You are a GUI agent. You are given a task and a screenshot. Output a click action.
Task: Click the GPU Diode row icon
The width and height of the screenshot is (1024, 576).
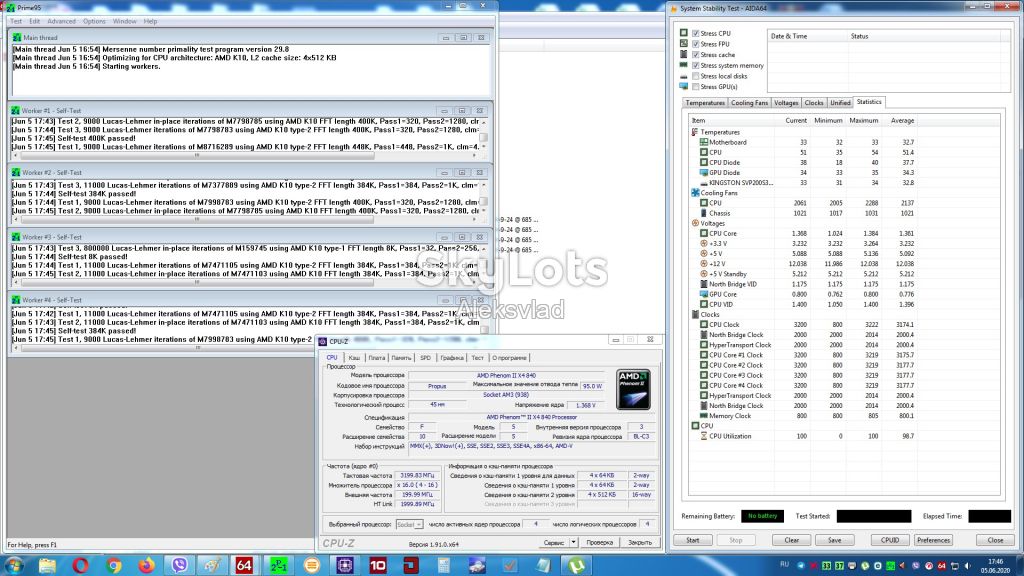[x=703, y=172]
